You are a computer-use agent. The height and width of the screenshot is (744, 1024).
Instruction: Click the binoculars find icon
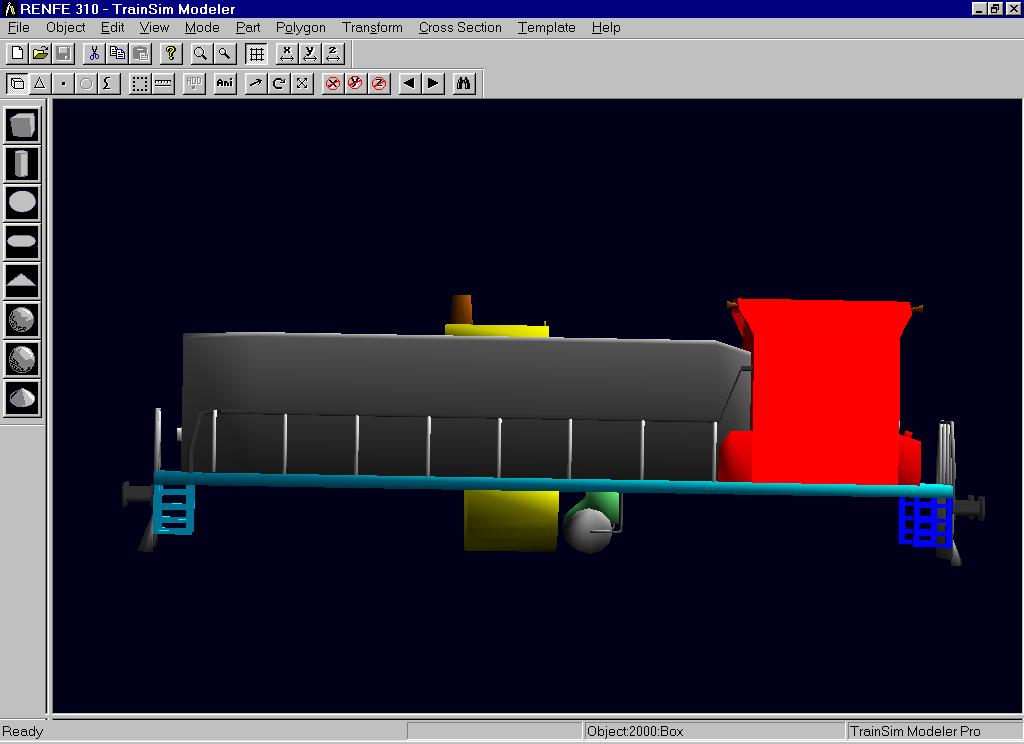point(463,84)
